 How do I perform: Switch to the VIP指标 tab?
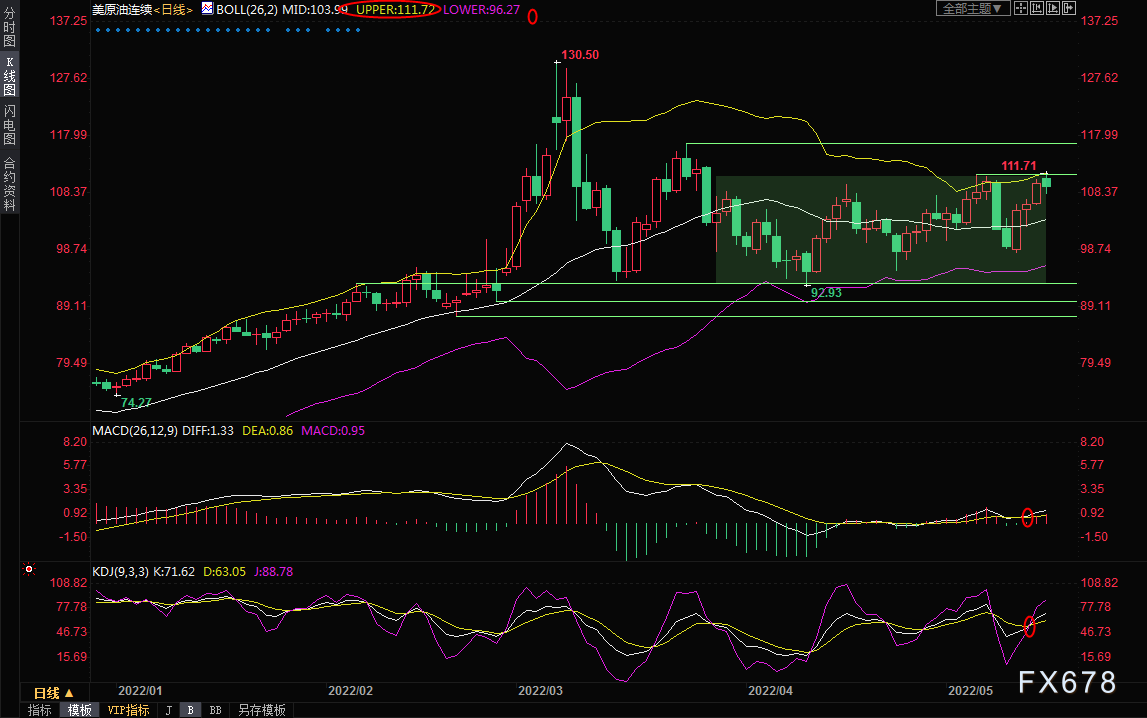pos(128,710)
